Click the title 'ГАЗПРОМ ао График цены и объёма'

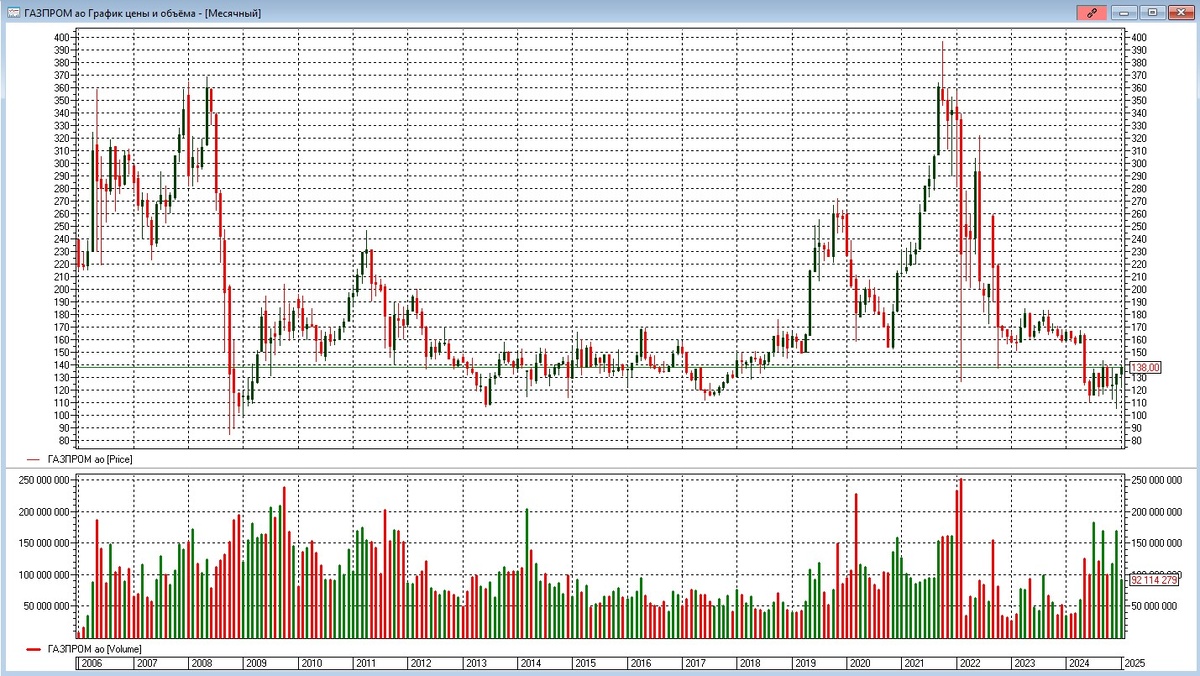pyautogui.click(x=112, y=13)
